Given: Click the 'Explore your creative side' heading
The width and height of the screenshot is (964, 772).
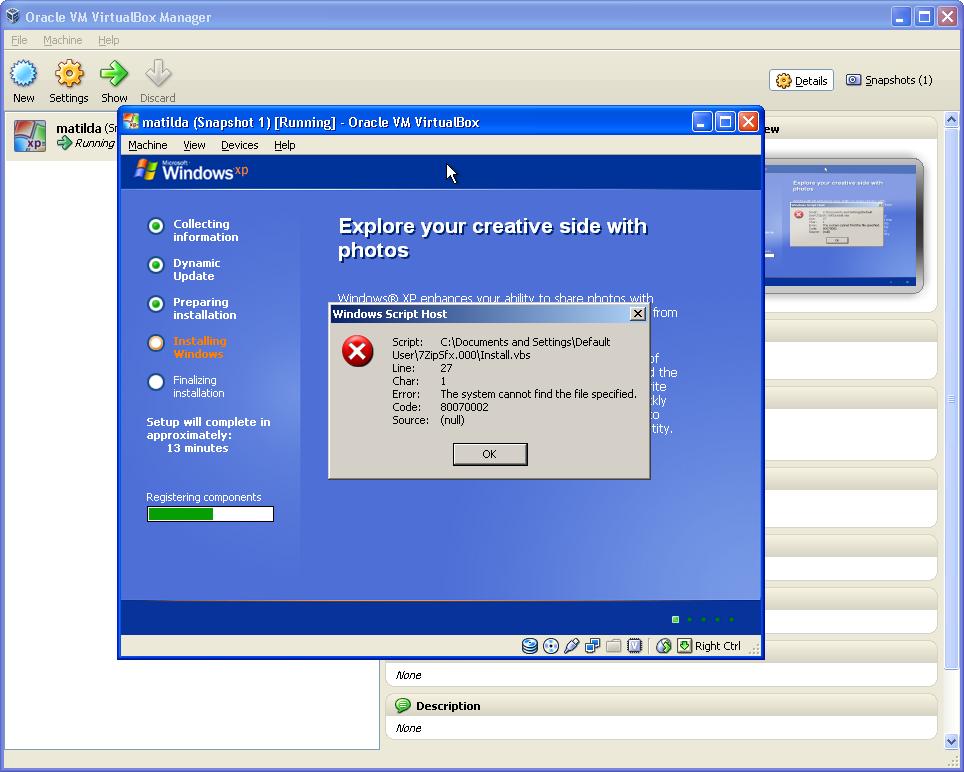Looking at the screenshot, I should tap(492, 238).
